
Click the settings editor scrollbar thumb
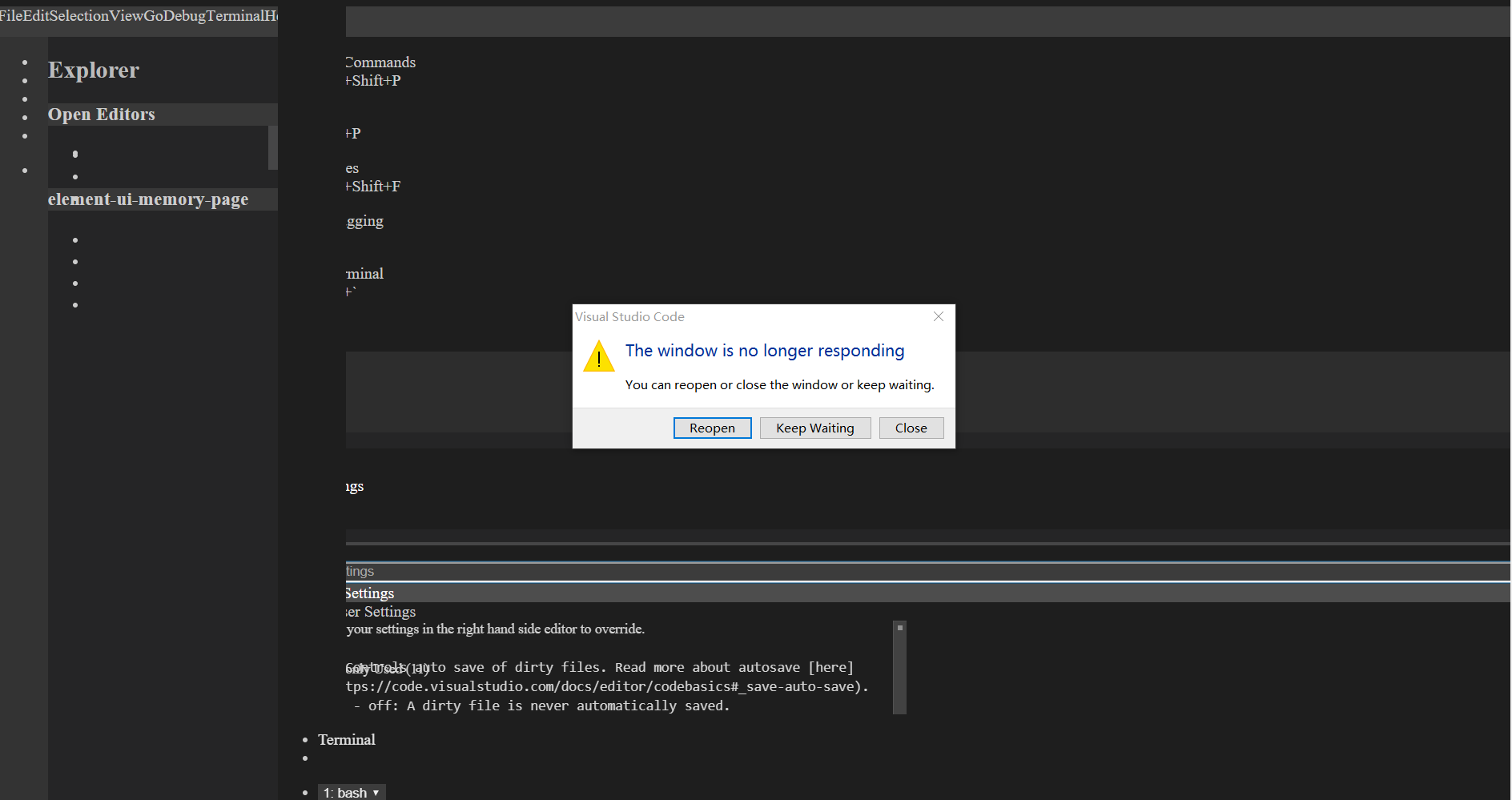tap(899, 667)
